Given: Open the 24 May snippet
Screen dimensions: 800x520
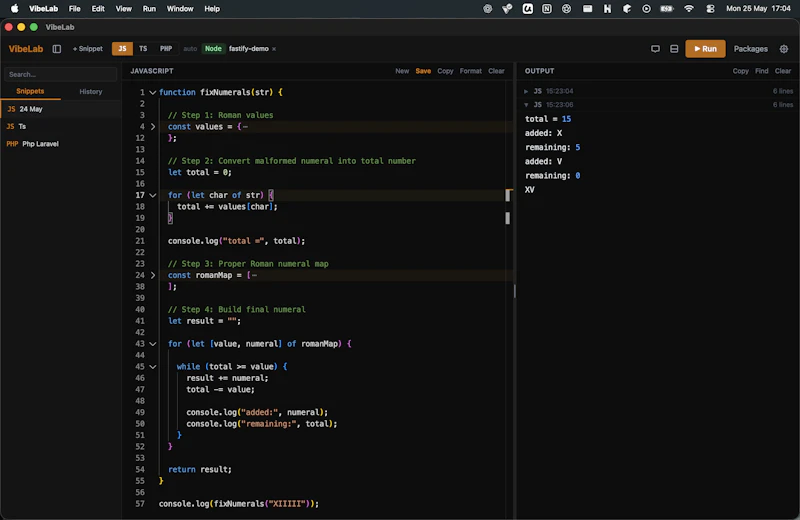Looking at the screenshot, I should pyautogui.click(x=61, y=109).
